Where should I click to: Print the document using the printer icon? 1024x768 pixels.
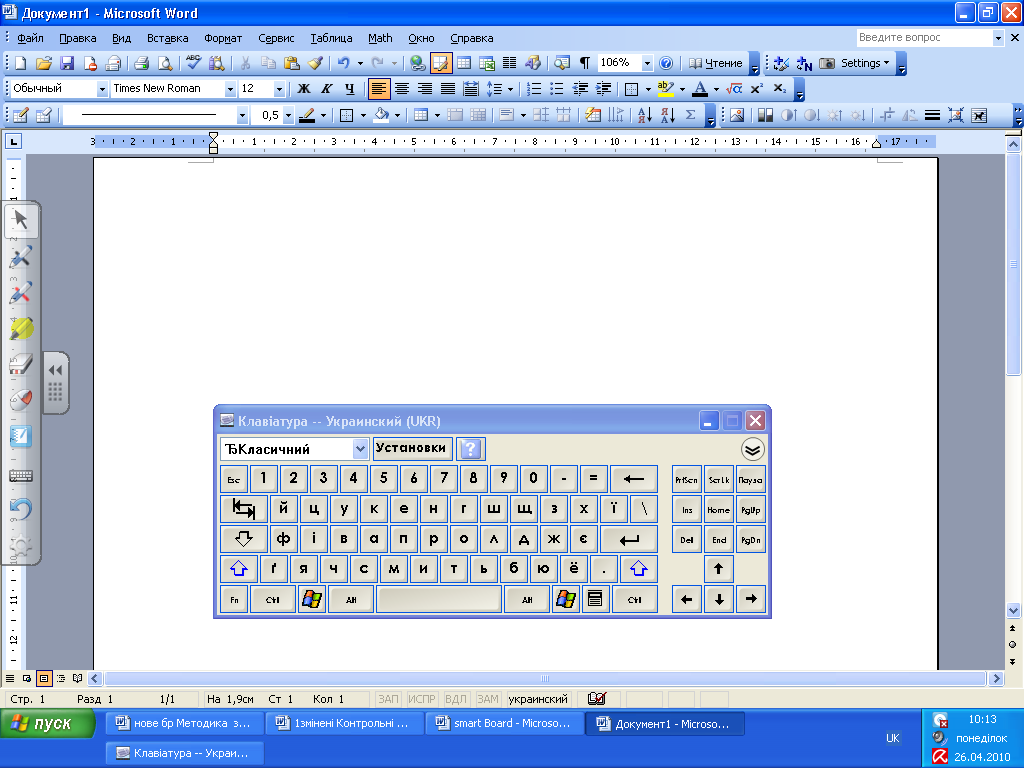pyautogui.click(x=142, y=63)
